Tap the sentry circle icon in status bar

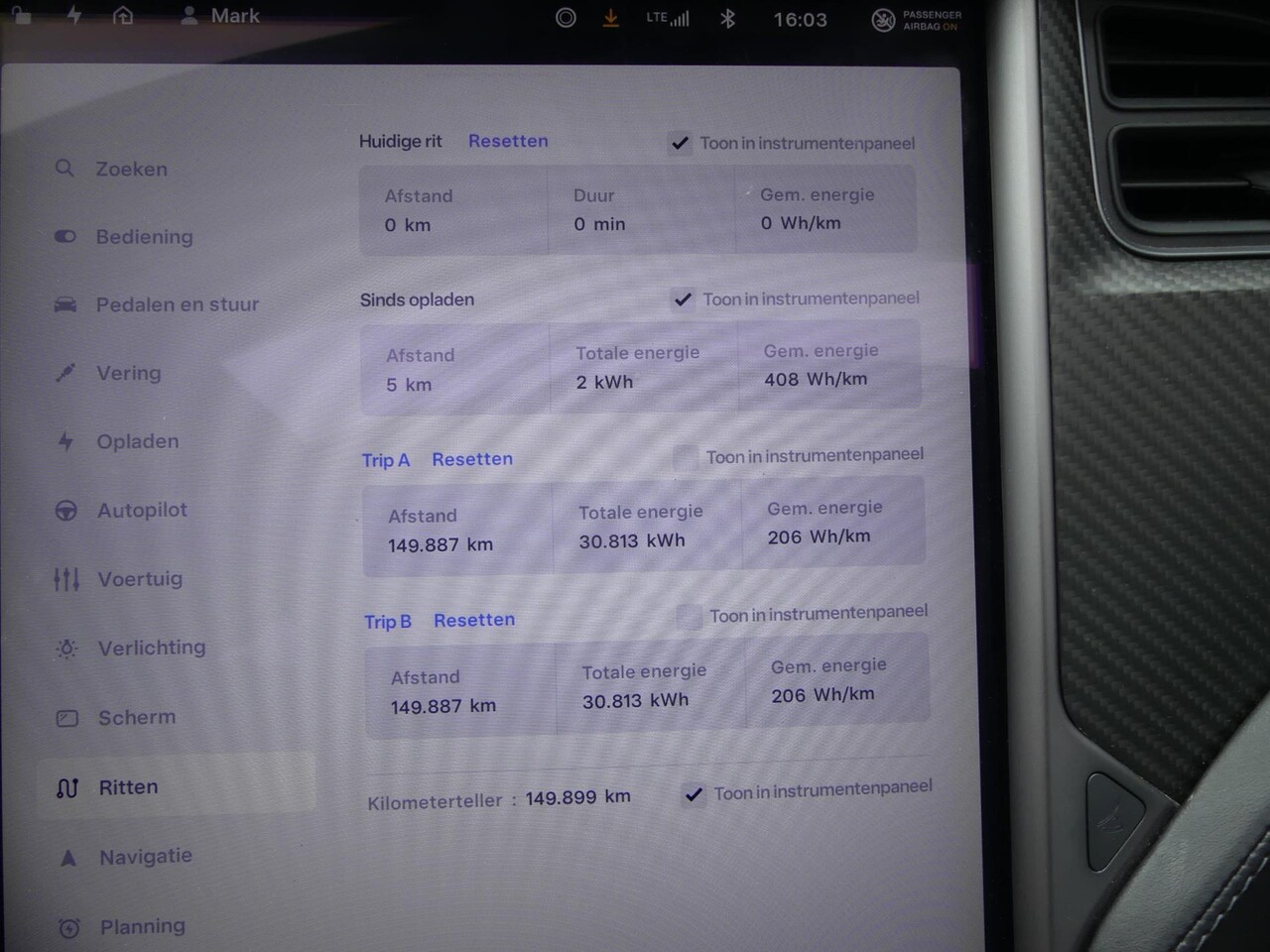(x=566, y=18)
